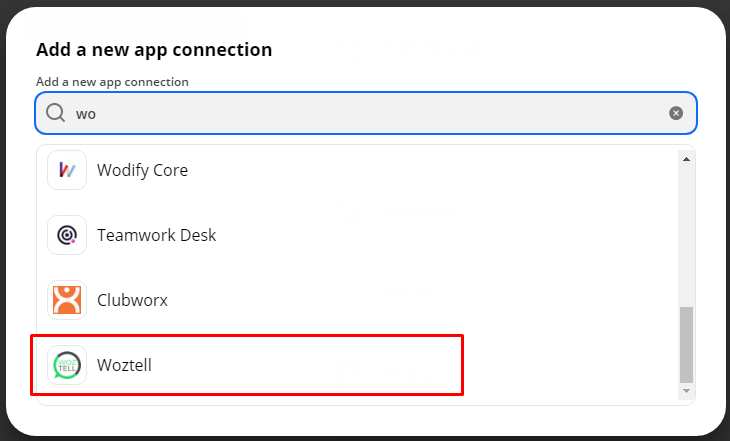Screen dimensions: 730x441
Task: Click the Clubworx orange logo icon
Action: click(x=67, y=300)
